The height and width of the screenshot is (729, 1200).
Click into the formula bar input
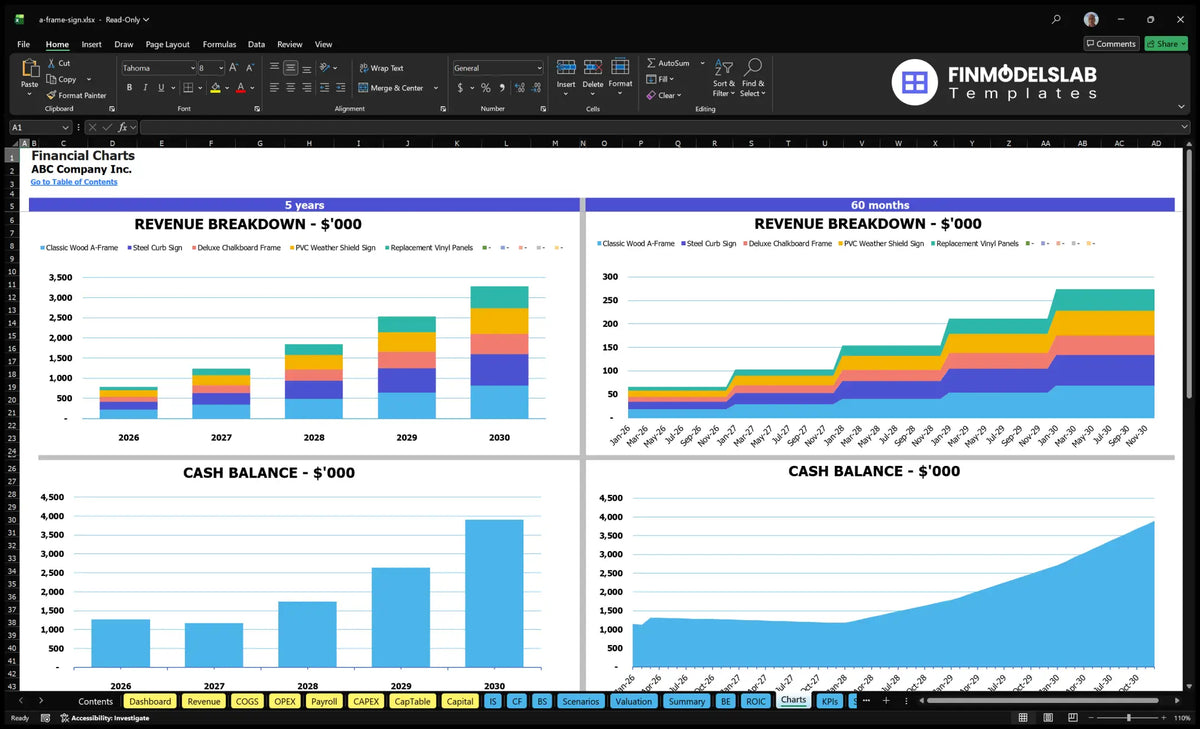point(664,127)
